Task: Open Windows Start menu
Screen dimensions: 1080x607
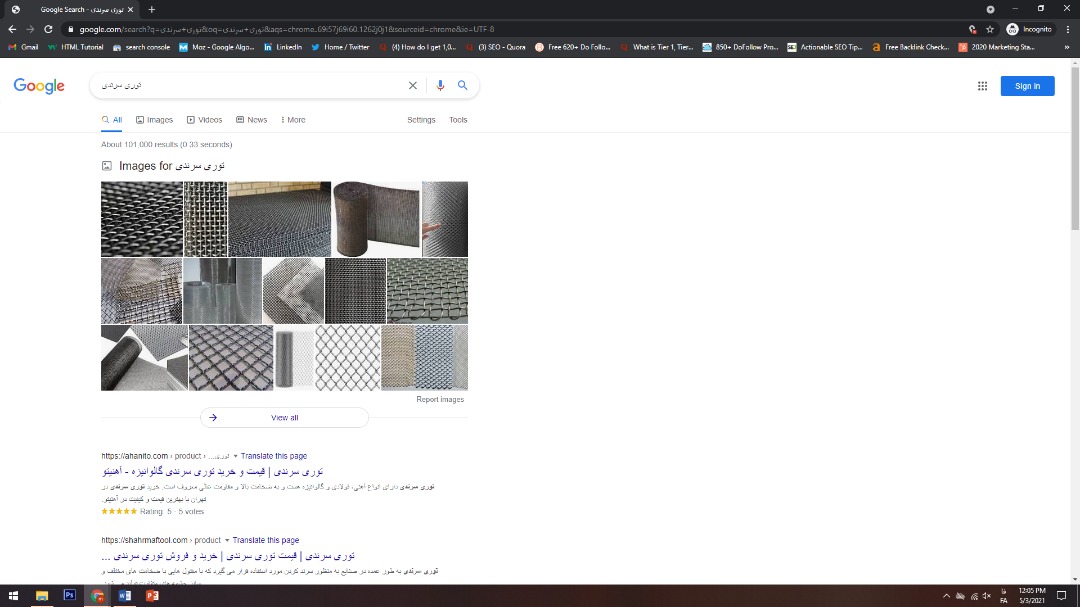Action: [13, 595]
